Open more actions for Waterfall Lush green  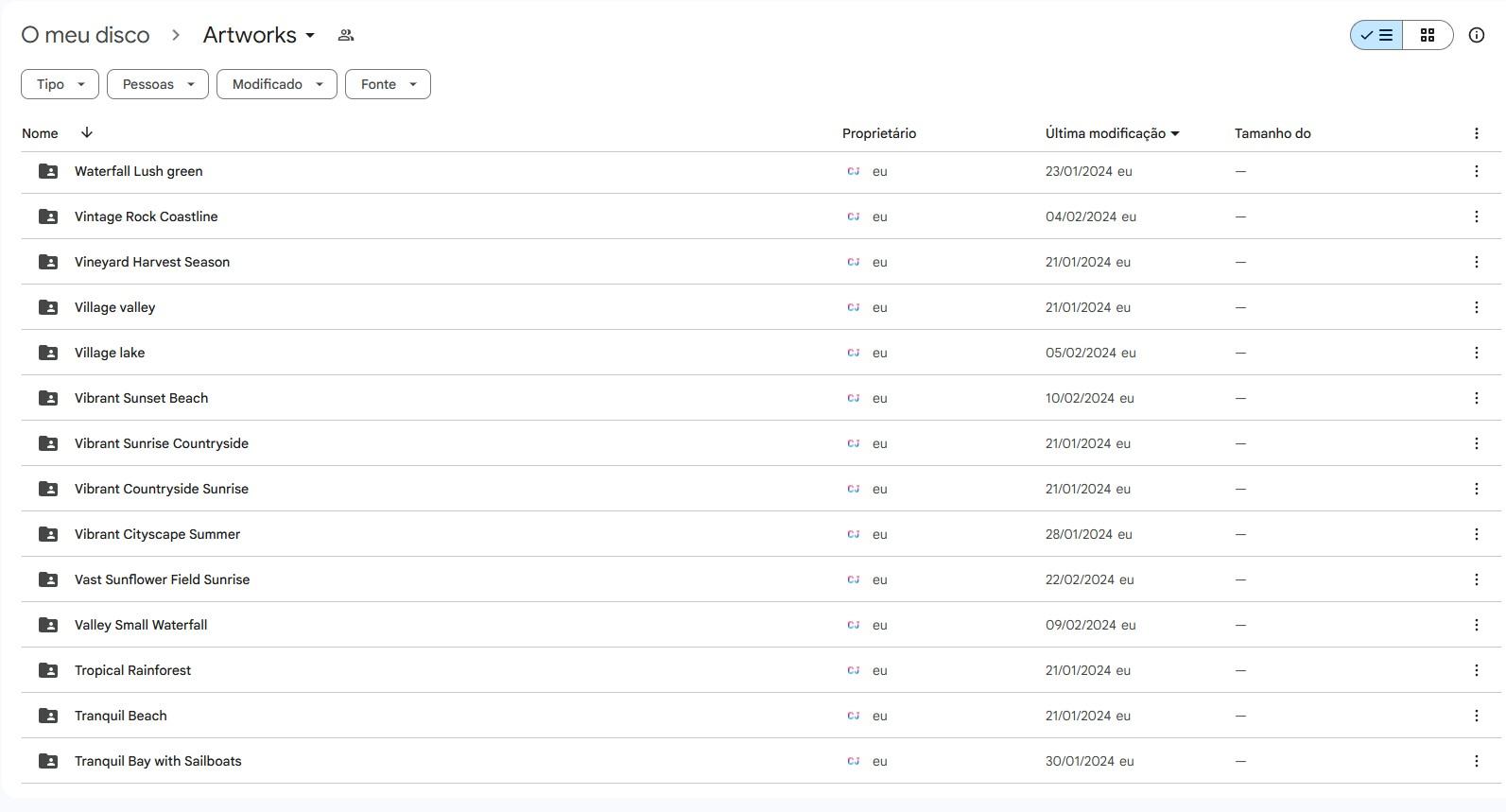pos(1476,171)
